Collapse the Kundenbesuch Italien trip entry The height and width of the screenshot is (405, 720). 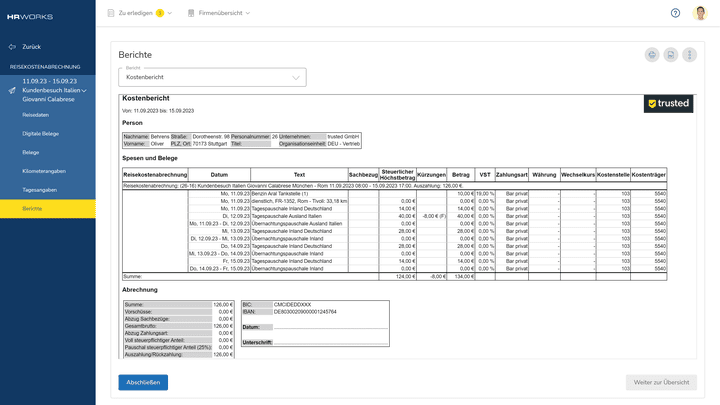[85, 91]
